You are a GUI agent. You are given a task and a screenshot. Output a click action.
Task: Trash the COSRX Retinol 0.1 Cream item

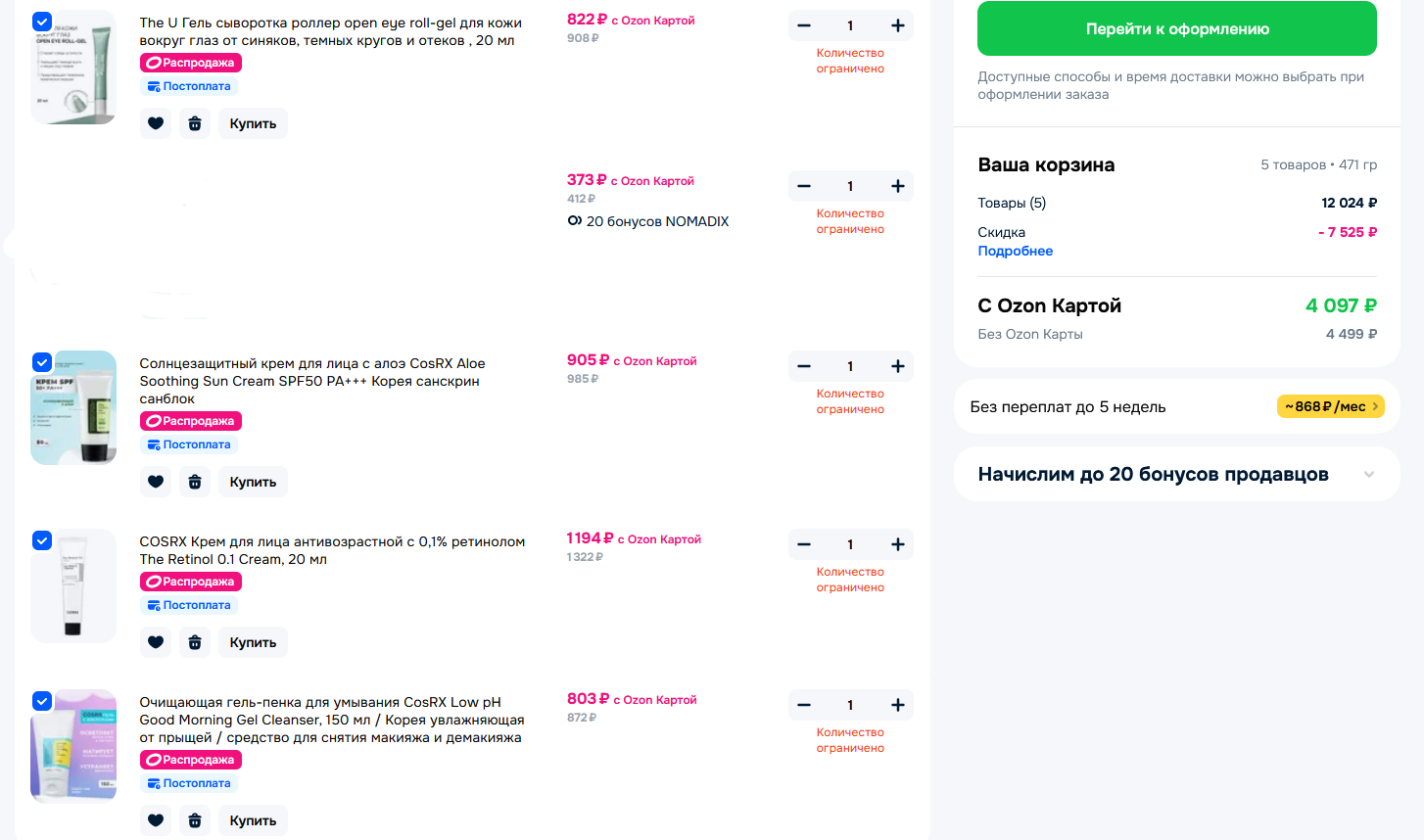tap(195, 642)
